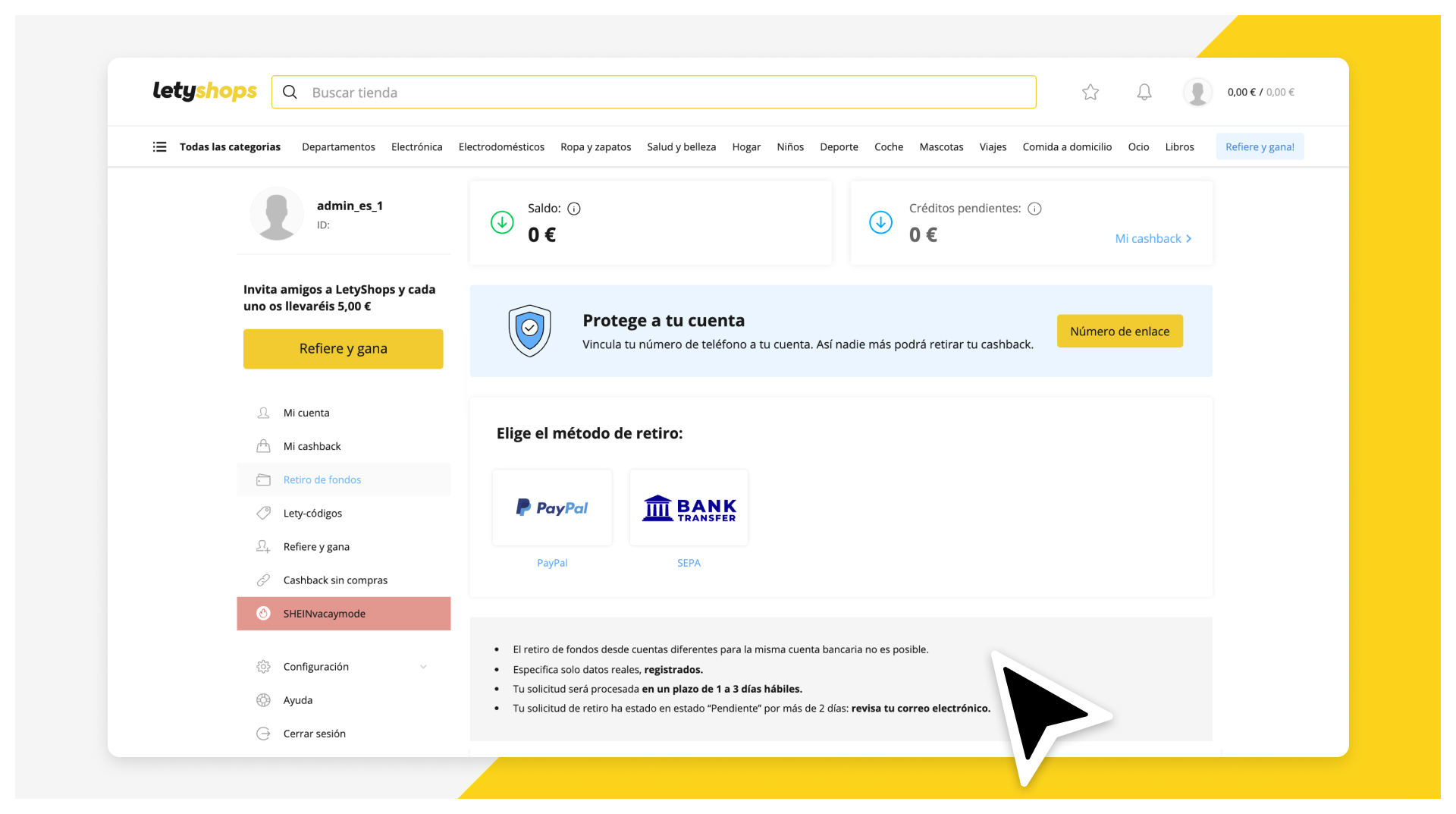Click the Lety-códigos tag icon
The width and height of the screenshot is (1456, 814).
pos(263,513)
